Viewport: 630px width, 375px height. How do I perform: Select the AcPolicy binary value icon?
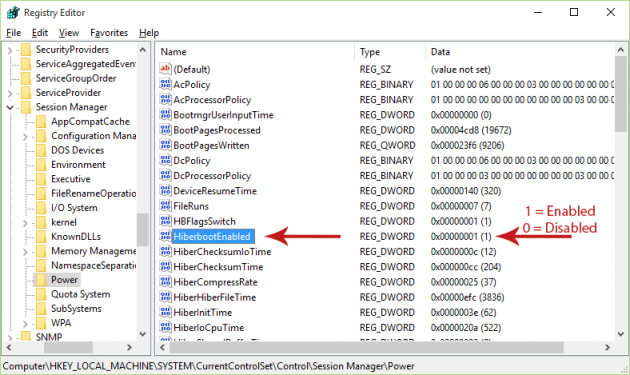(165, 84)
